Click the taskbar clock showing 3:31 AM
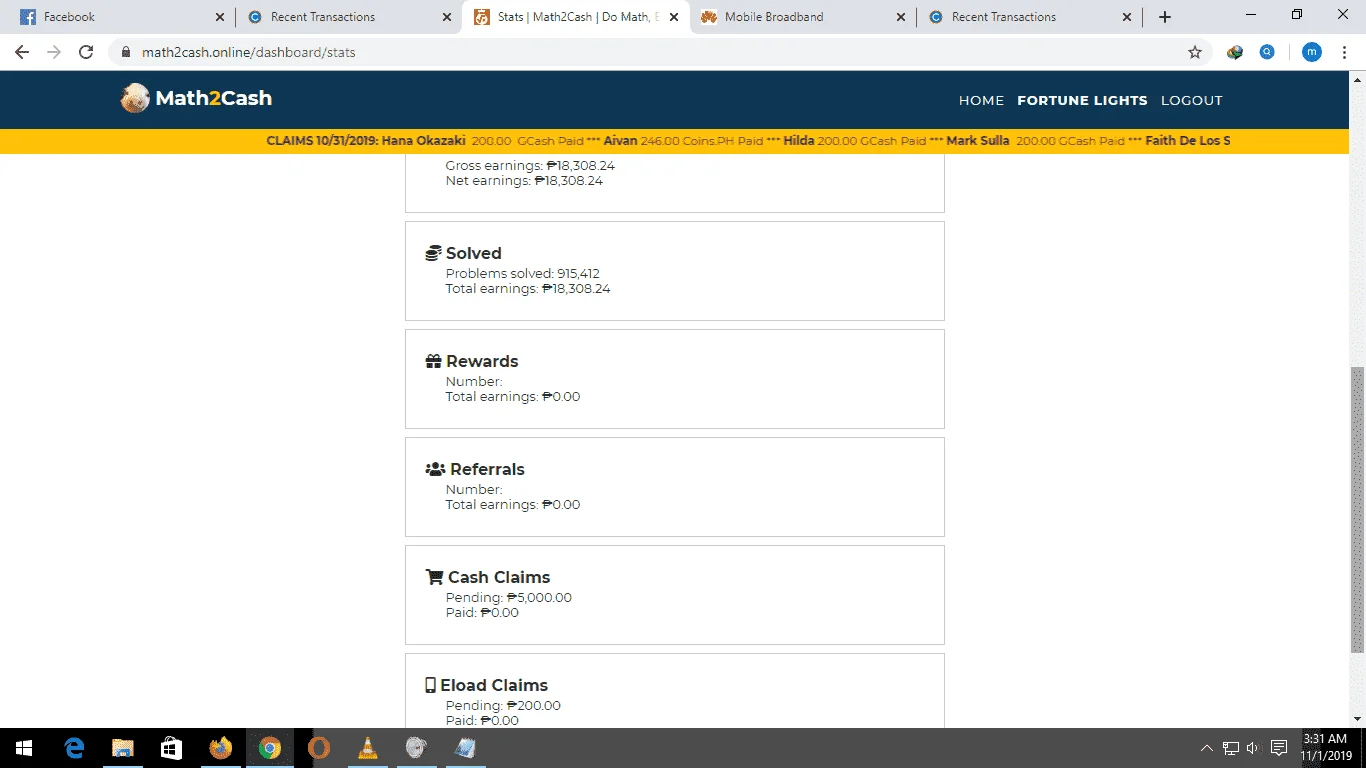 pyautogui.click(x=1326, y=748)
